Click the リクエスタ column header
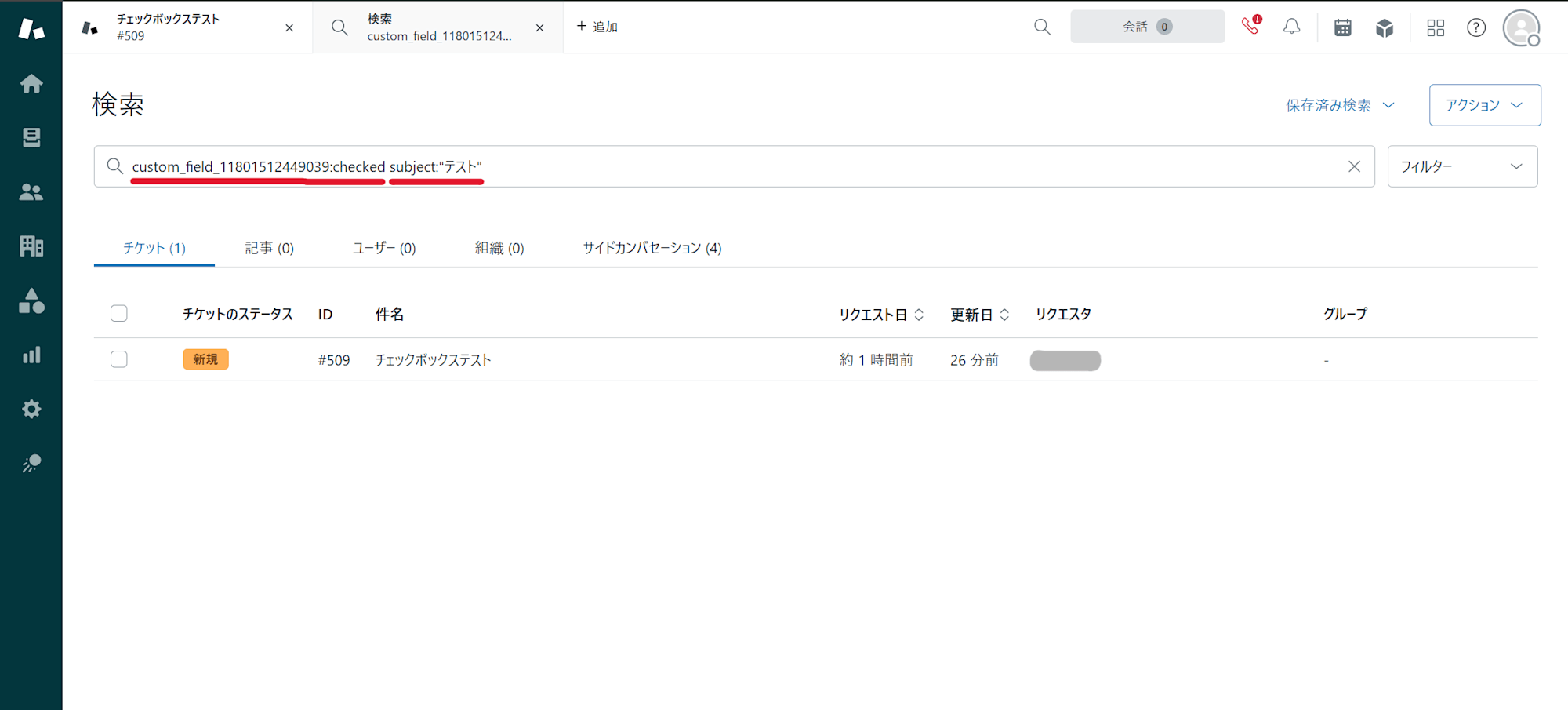The image size is (1568, 710). click(1063, 314)
